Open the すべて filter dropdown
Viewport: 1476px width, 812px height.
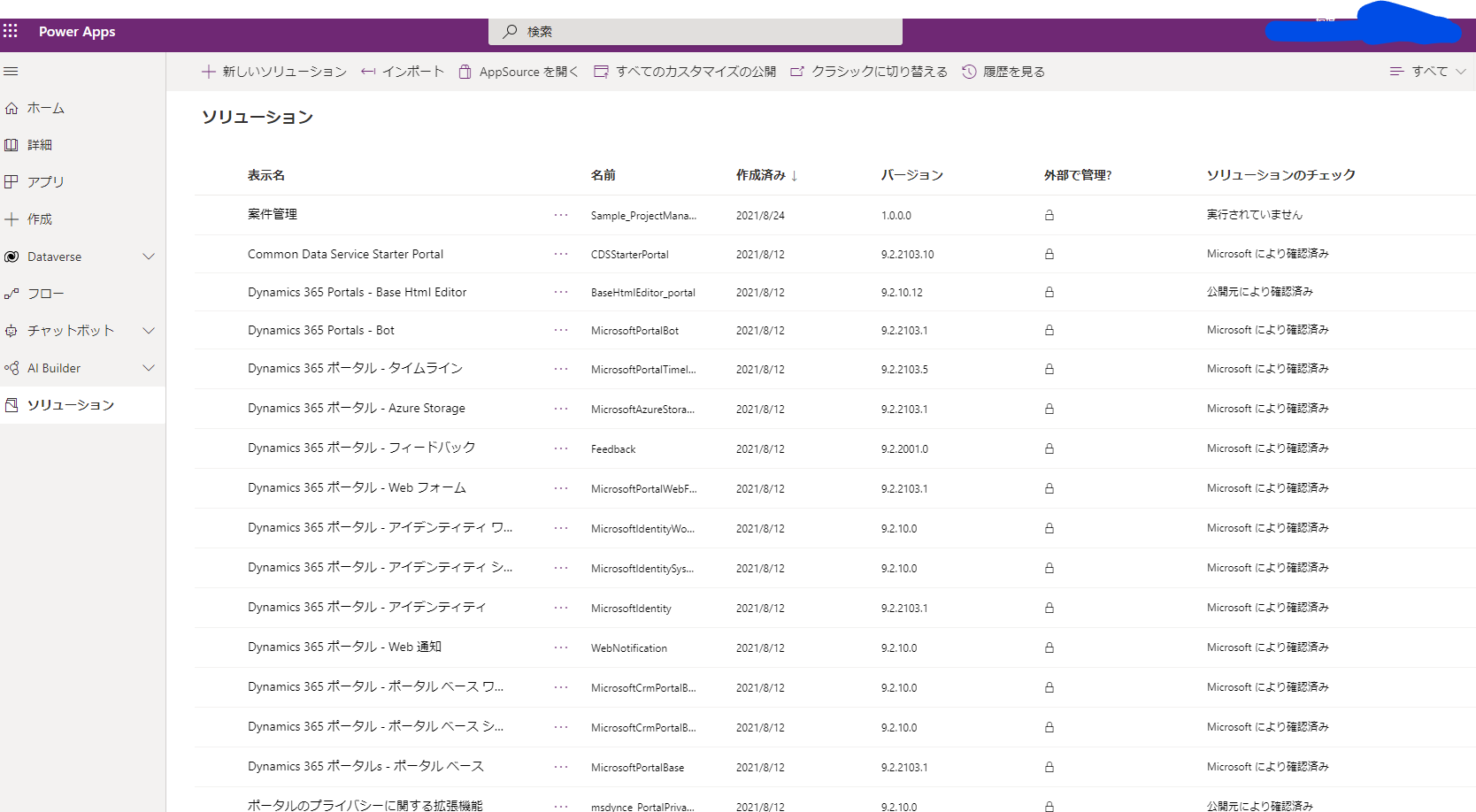[x=1427, y=72]
